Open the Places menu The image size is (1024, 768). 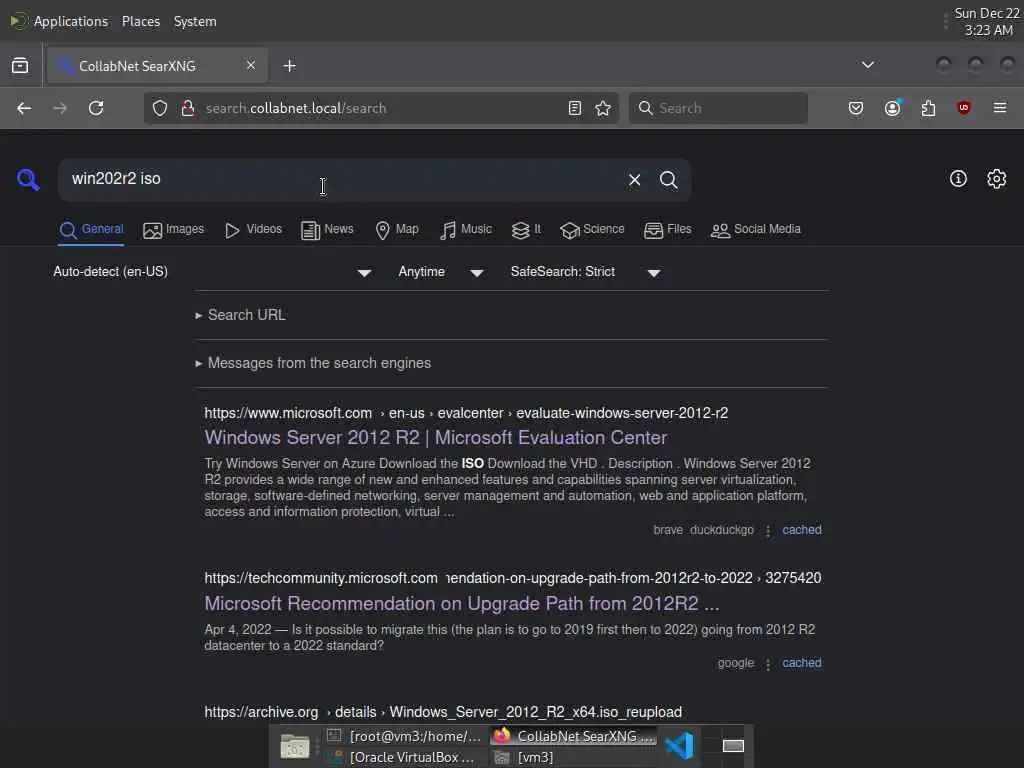click(140, 21)
